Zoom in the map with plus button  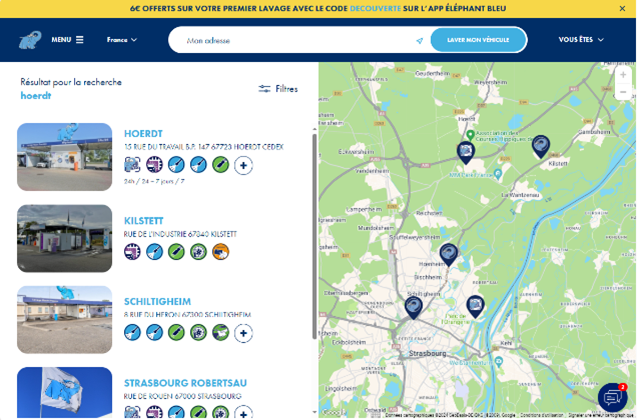(623, 75)
